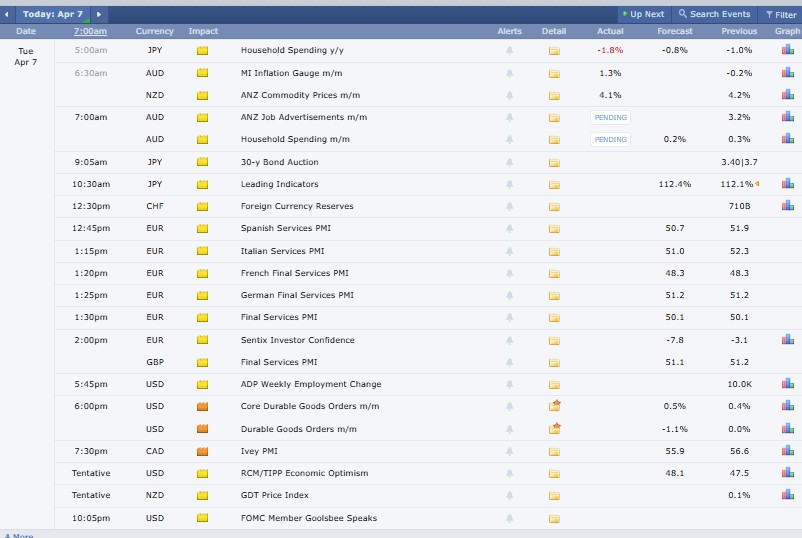802x538 pixels.
Task: Open detail folder for Sentix Investor Confidence
Action: [554, 340]
